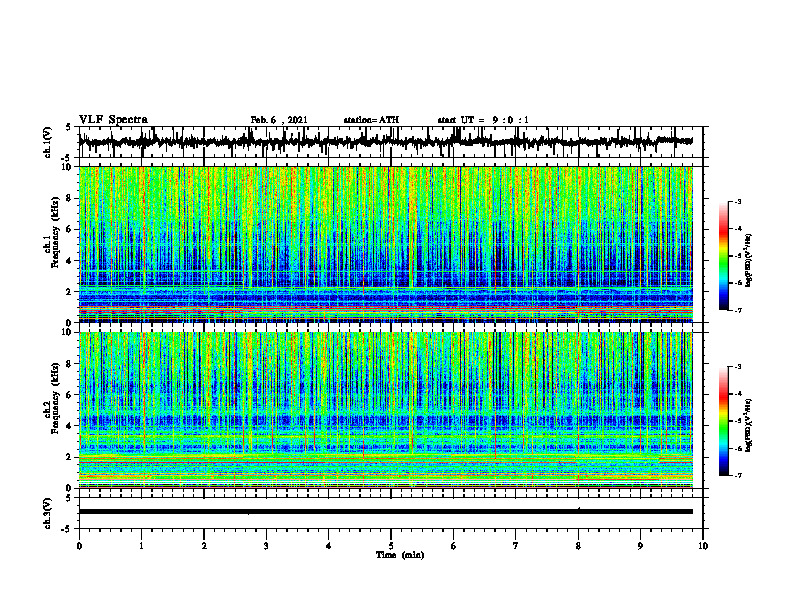Click time axis tick label "8"
792x612 pixels.
click(x=578, y=546)
